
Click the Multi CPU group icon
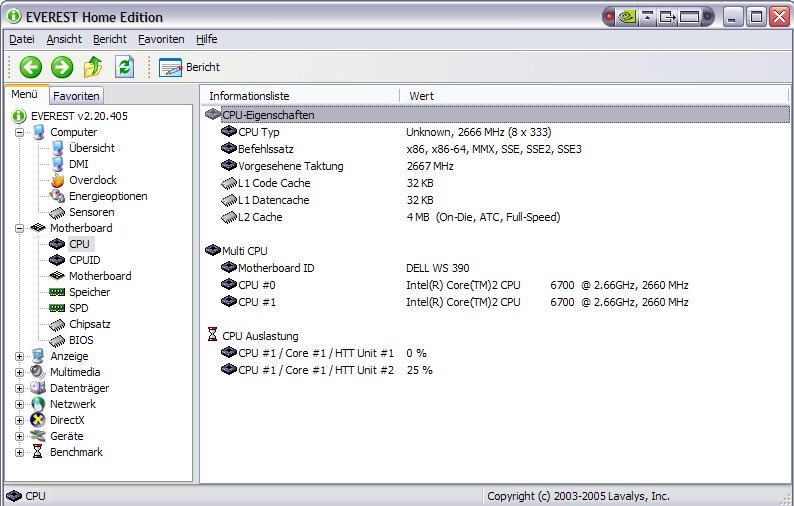[x=213, y=250]
